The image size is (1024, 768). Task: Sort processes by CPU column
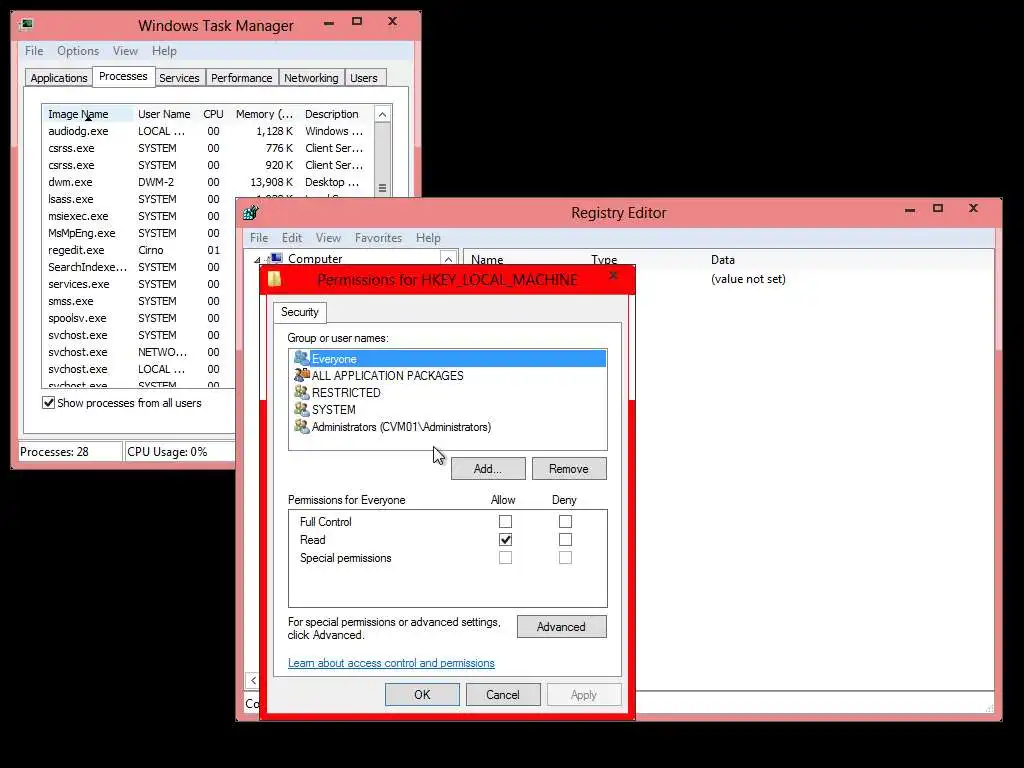(213, 114)
